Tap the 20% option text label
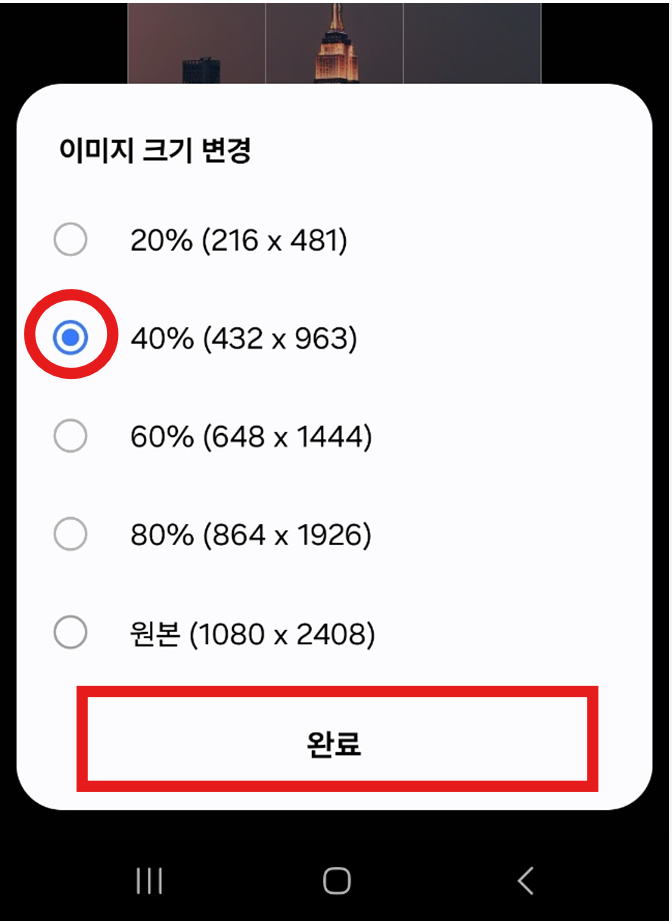 coord(240,239)
